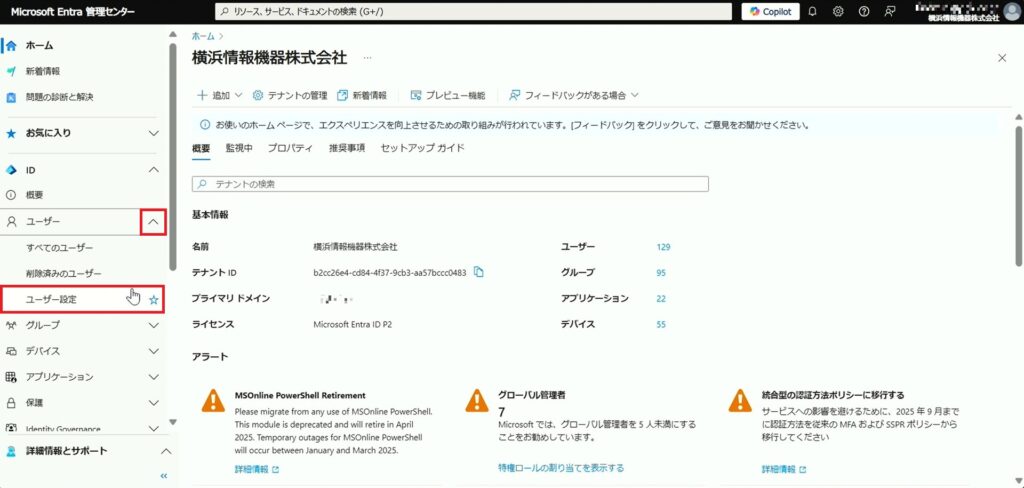Click テナントの管理 in the toolbar

[289, 95]
